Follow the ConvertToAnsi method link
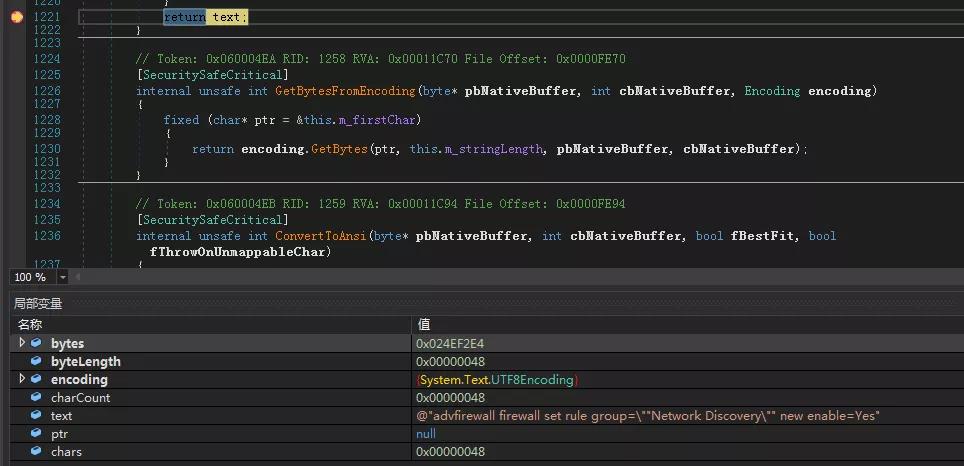The width and height of the screenshot is (964, 466). [x=320, y=236]
